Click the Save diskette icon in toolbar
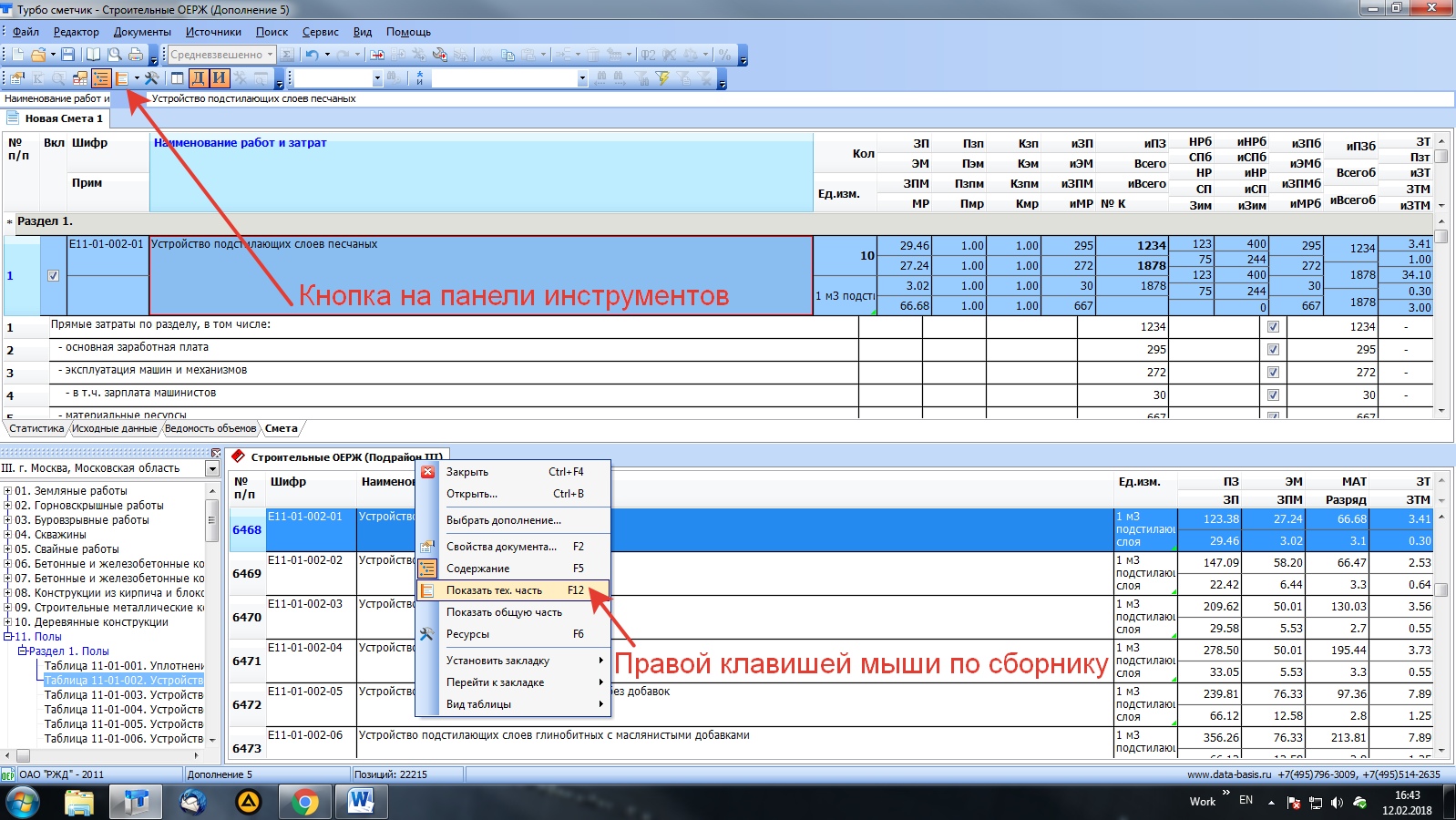 [68, 55]
